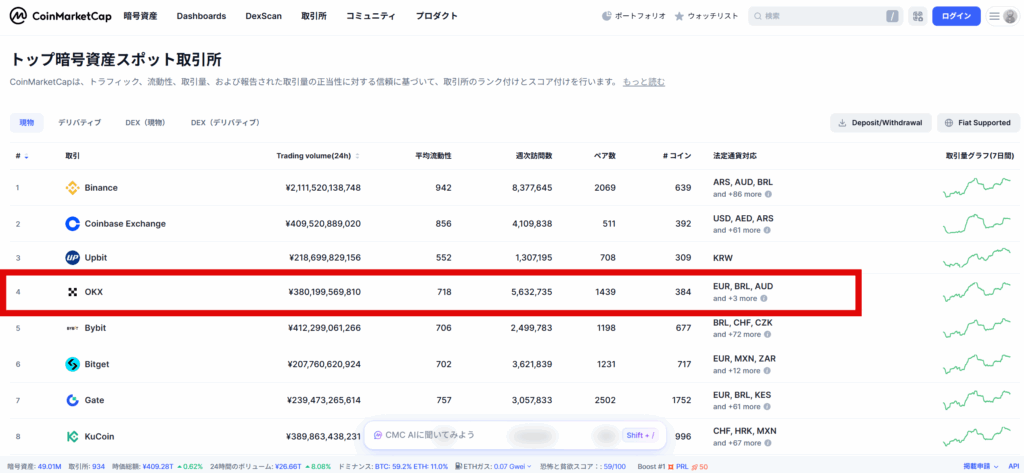Focus the 検索 search field
The height and width of the screenshot is (473, 1024).
pyautogui.click(x=825, y=16)
